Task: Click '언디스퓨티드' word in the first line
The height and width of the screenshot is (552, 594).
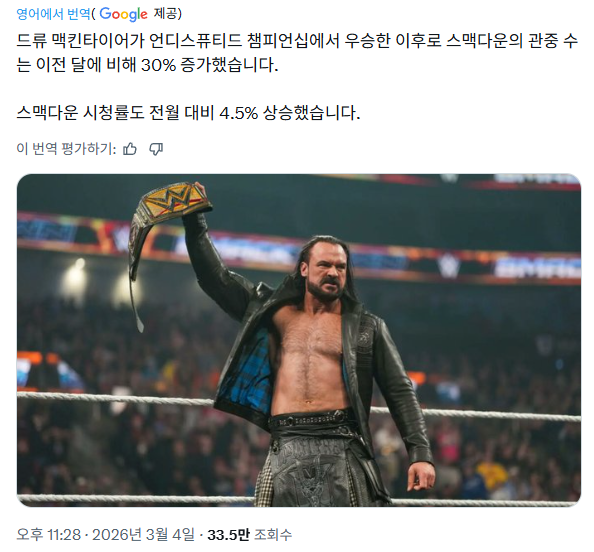Action: click(x=195, y=41)
